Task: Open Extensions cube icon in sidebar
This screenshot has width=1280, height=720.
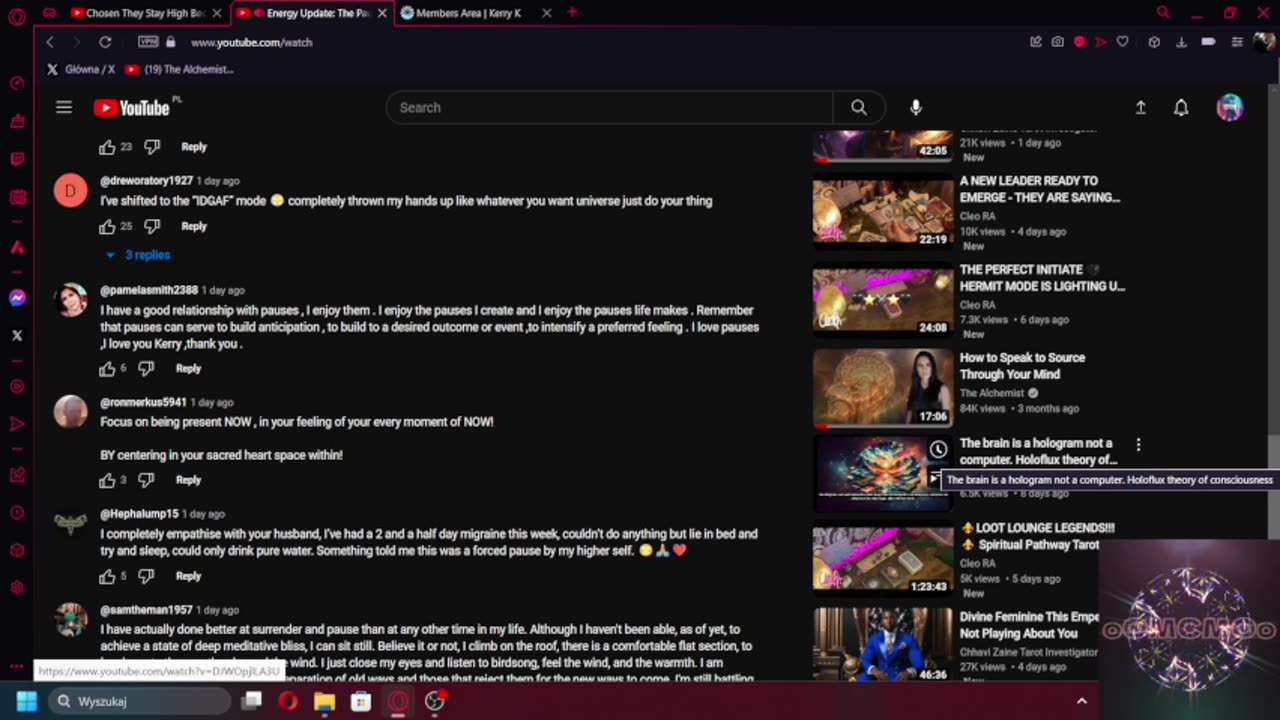Action: [x=17, y=551]
